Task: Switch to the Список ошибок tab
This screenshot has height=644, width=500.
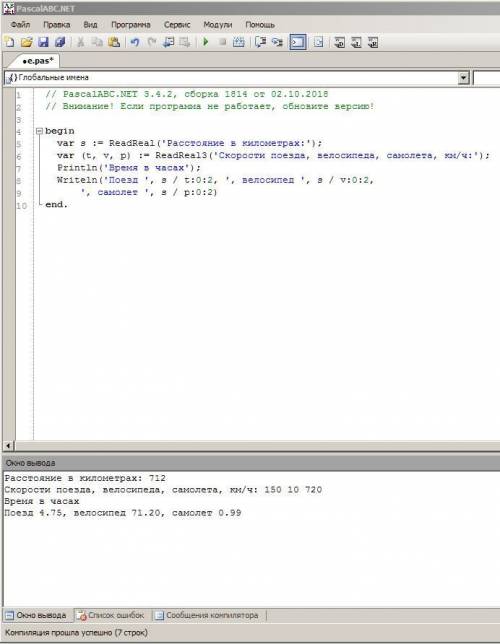Action: [111, 615]
